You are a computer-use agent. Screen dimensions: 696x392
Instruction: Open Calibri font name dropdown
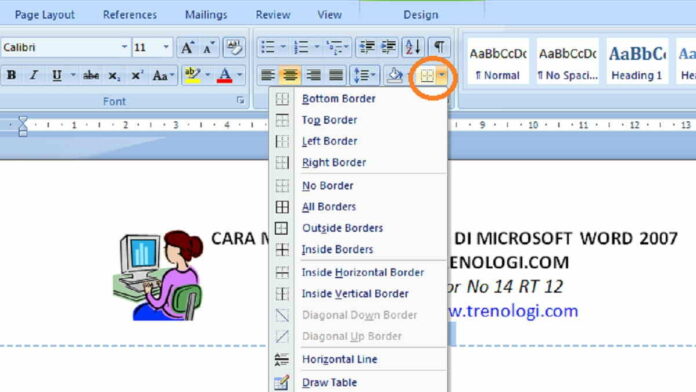pos(124,47)
